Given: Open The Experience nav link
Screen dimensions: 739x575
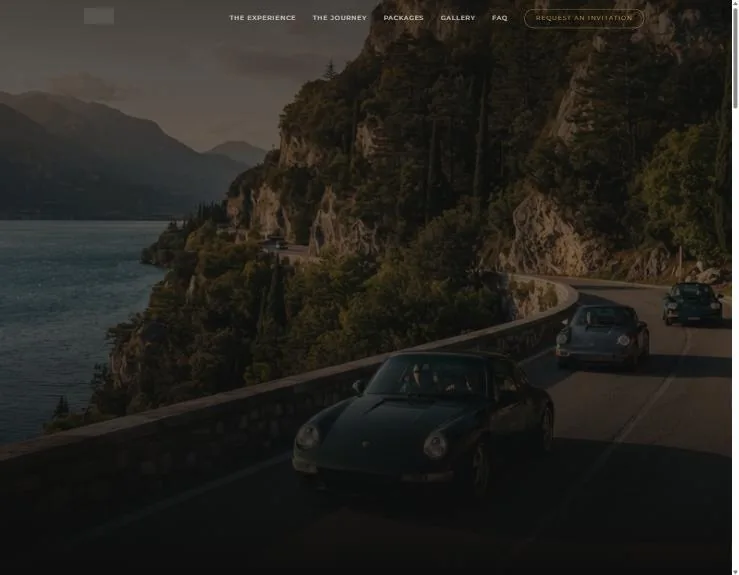Looking at the screenshot, I should (262, 18).
